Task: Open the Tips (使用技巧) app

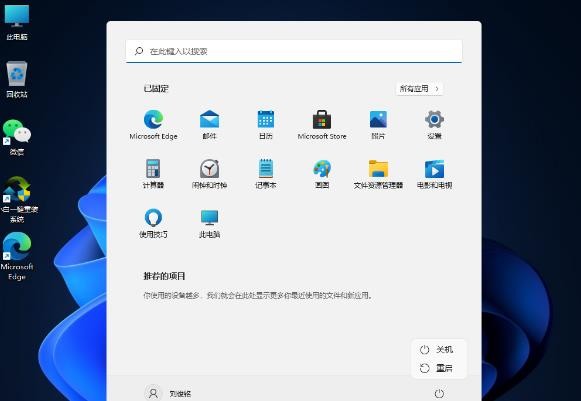Action: [153, 223]
